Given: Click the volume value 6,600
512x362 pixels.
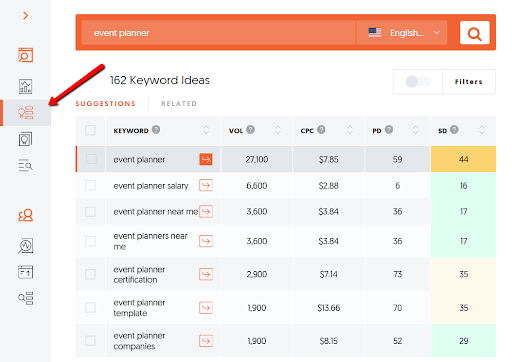Looking at the screenshot, I should (257, 186).
